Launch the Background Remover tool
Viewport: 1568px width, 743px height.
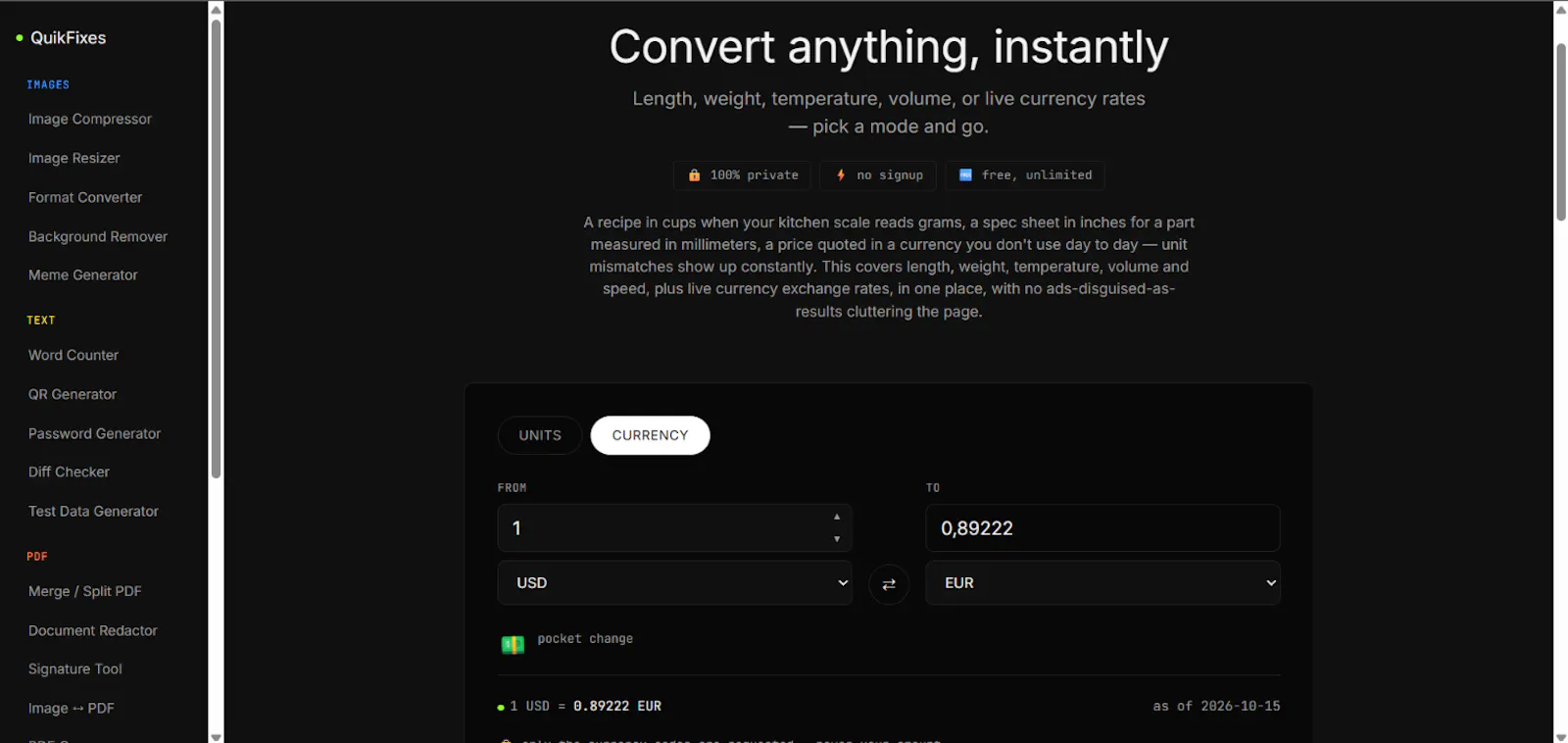pos(98,236)
